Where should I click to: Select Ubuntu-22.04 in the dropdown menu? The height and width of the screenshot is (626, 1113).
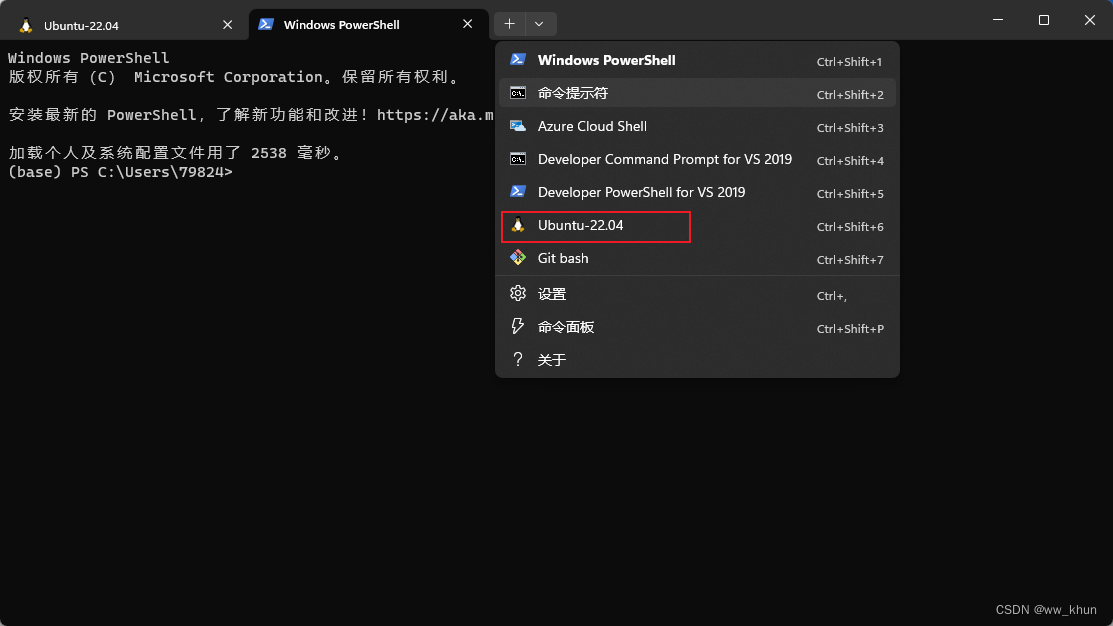[697, 226]
